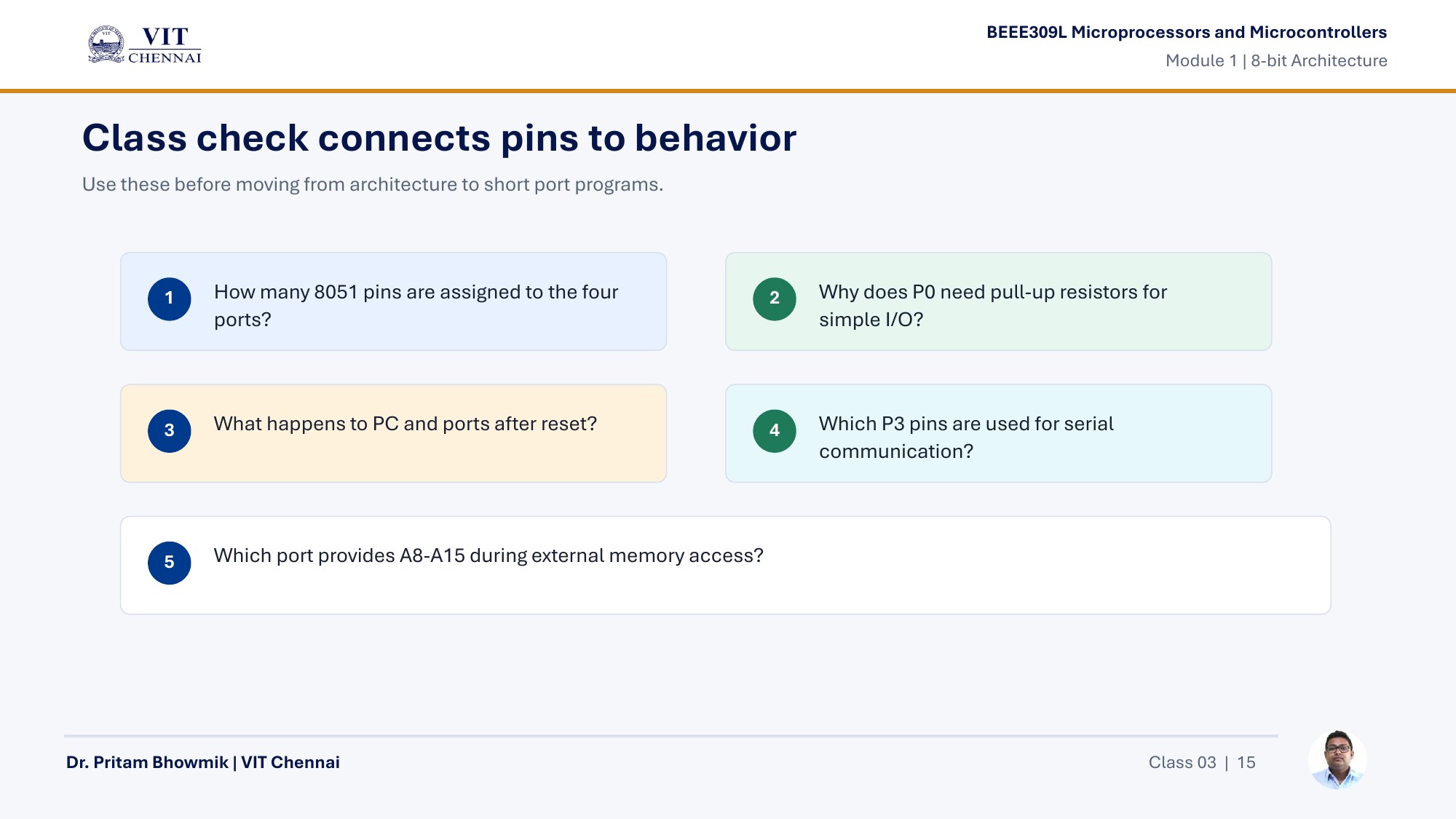Click the A8-A15 external memory question card

point(725,565)
